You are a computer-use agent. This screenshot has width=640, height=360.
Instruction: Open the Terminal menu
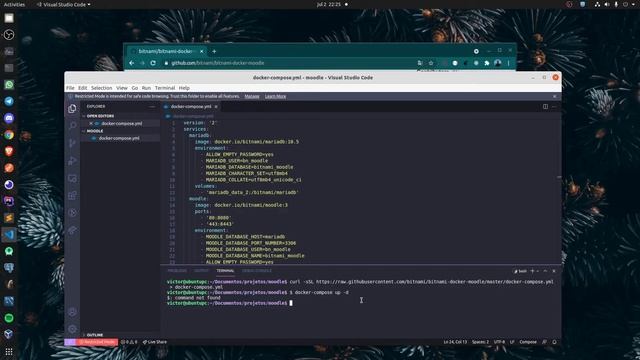(165, 88)
